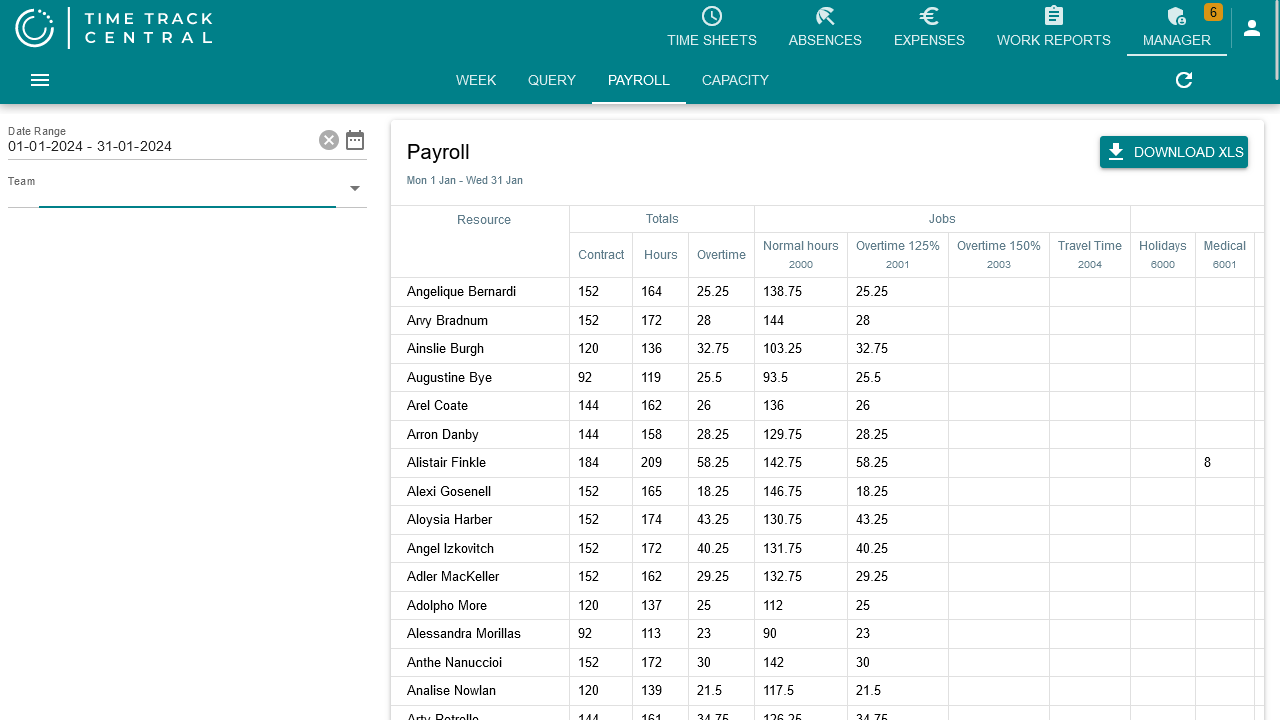The height and width of the screenshot is (720, 1280).
Task: Open the Time Sheets section via clock icon
Action: [711, 16]
